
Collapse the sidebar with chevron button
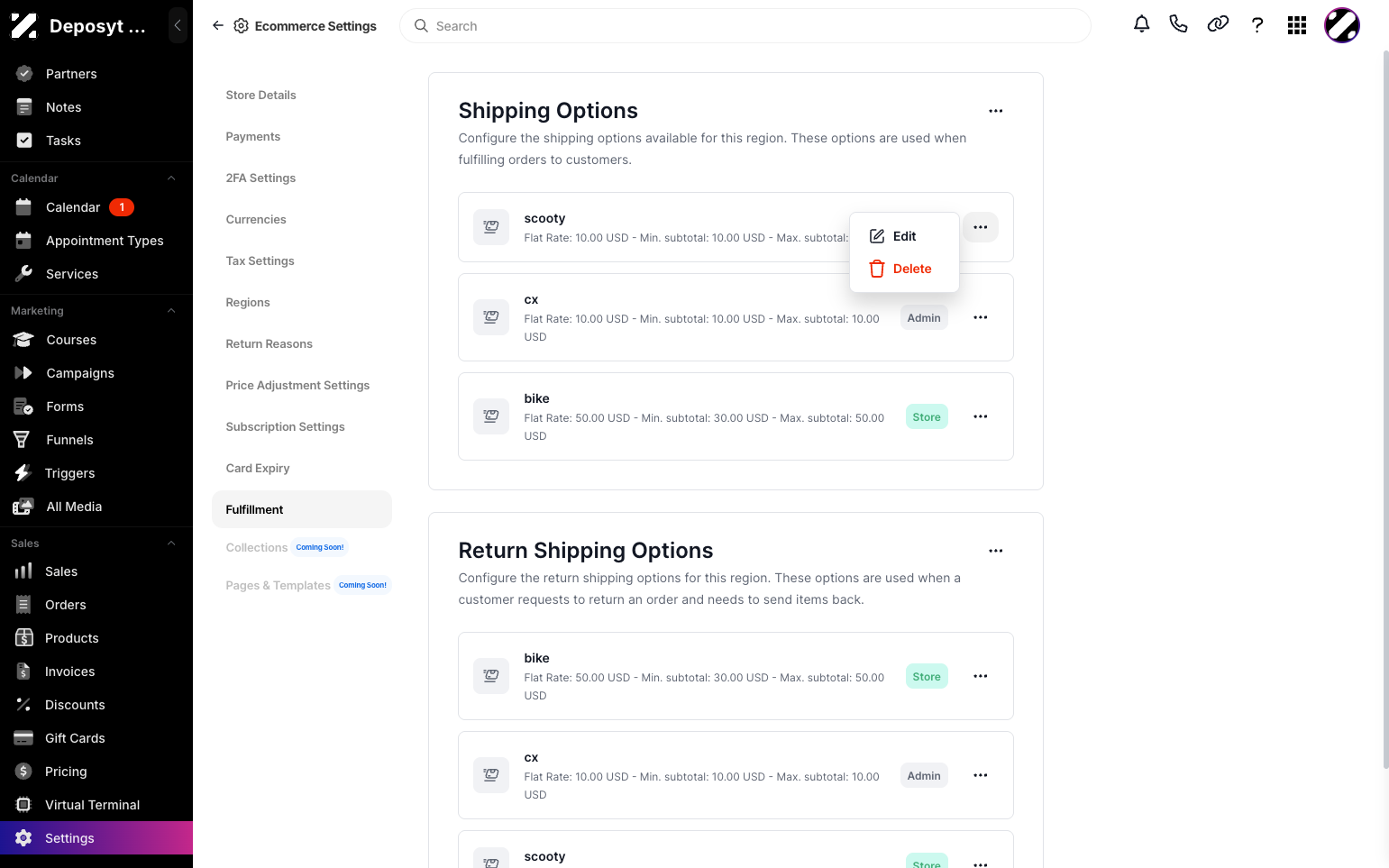pos(178,25)
